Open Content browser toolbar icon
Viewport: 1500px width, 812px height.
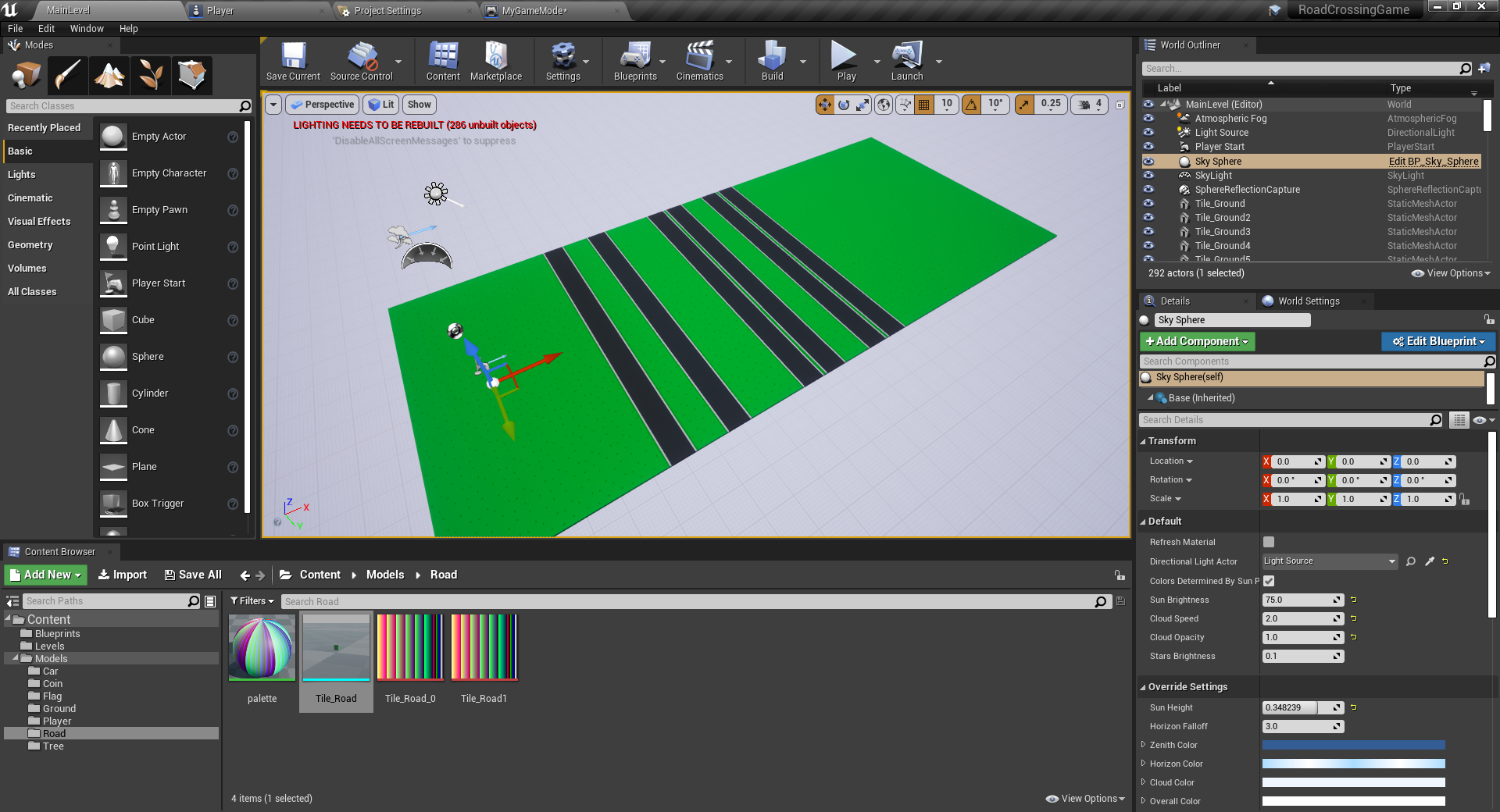tap(443, 61)
